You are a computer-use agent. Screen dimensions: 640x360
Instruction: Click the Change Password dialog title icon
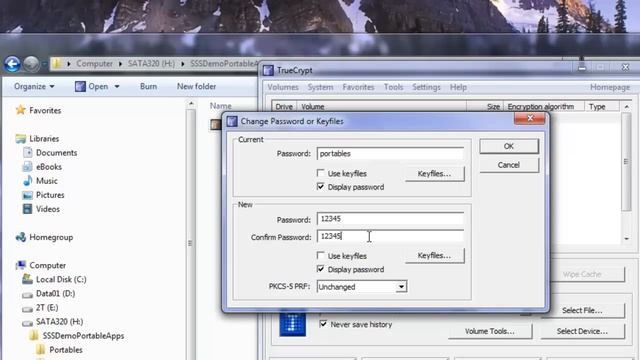click(232, 121)
